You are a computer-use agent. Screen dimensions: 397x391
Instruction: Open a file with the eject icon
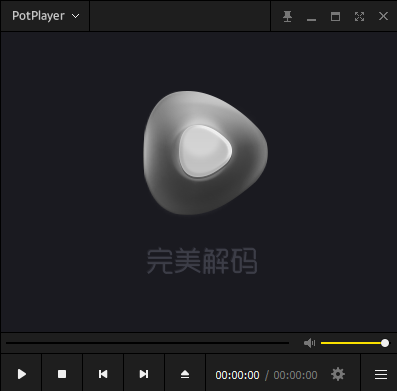185,374
